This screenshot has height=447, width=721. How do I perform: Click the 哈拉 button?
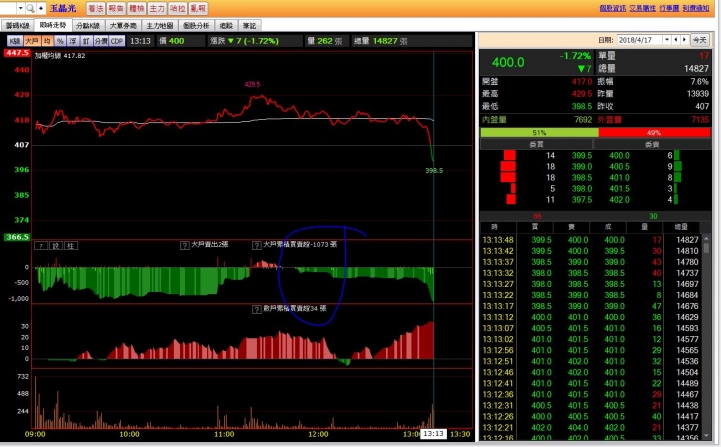(x=177, y=8)
